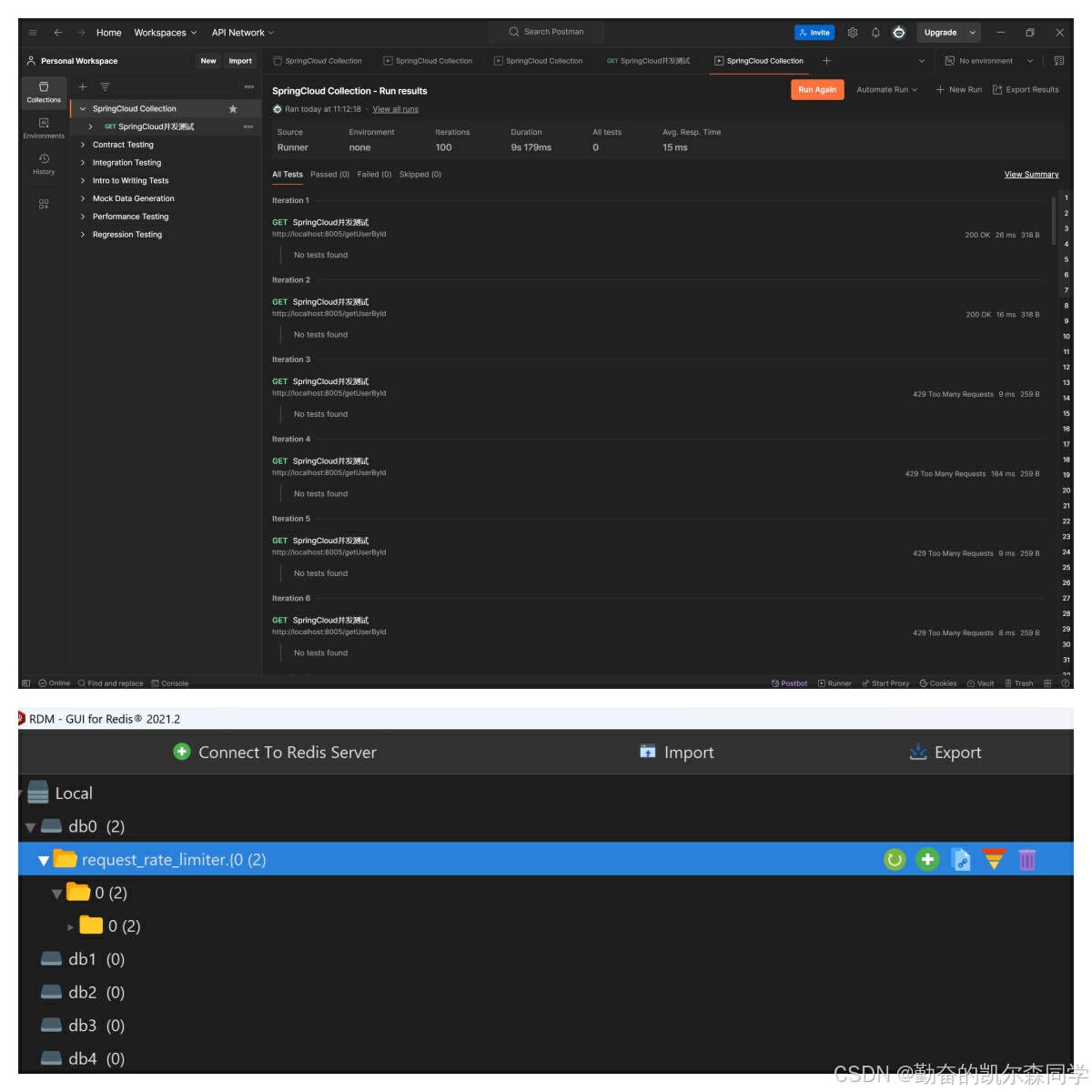Click Export in the RDM toolbar
Viewport: 1092px width, 1092px height.
point(945,753)
